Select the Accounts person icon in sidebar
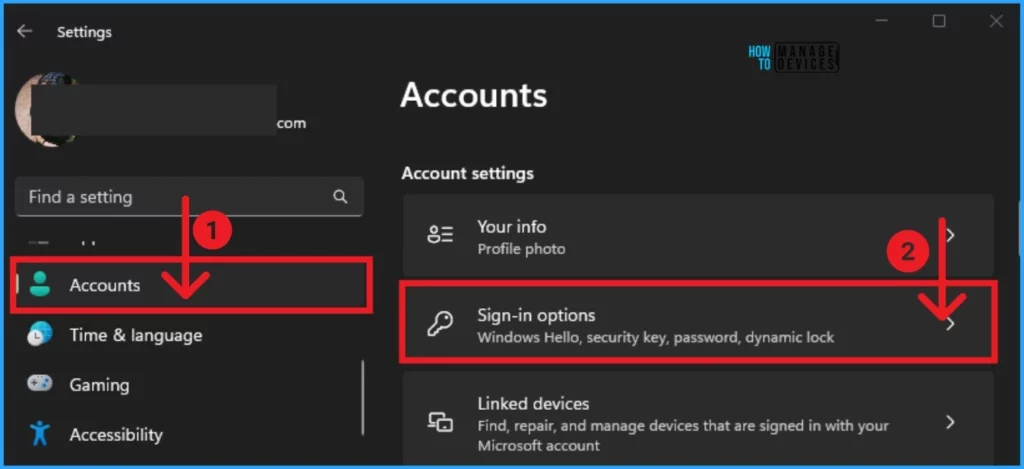The image size is (1024, 469). point(40,284)
